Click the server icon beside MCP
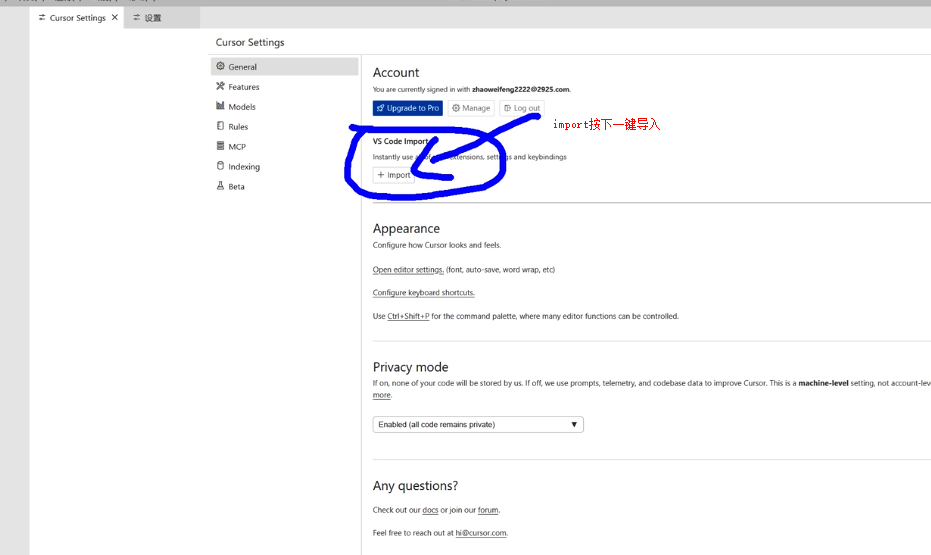Image resolution: width=931 pixels, height=555 pixels. (220, 146)
